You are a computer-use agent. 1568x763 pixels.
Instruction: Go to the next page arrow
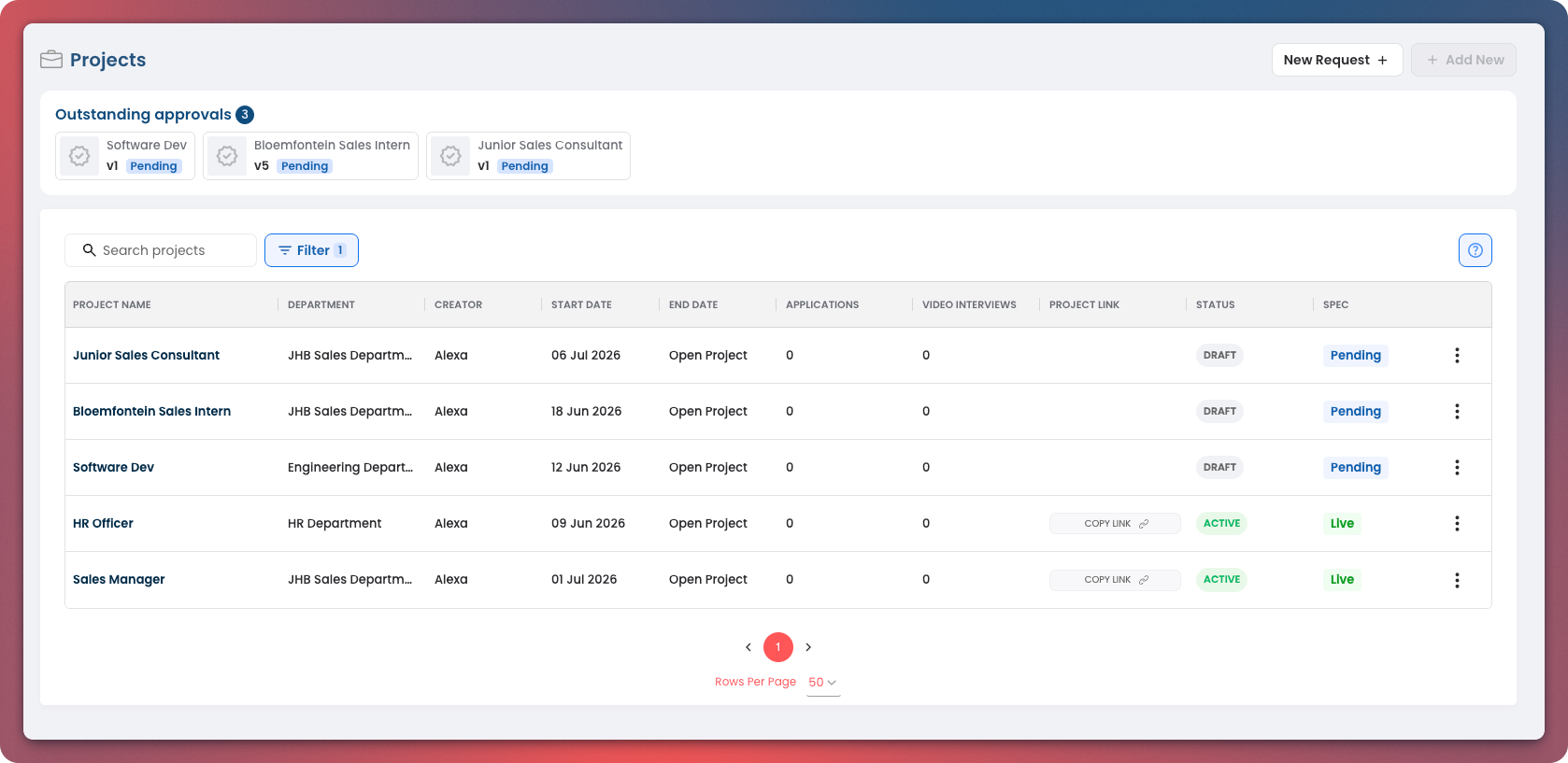[x=808, y=647]
